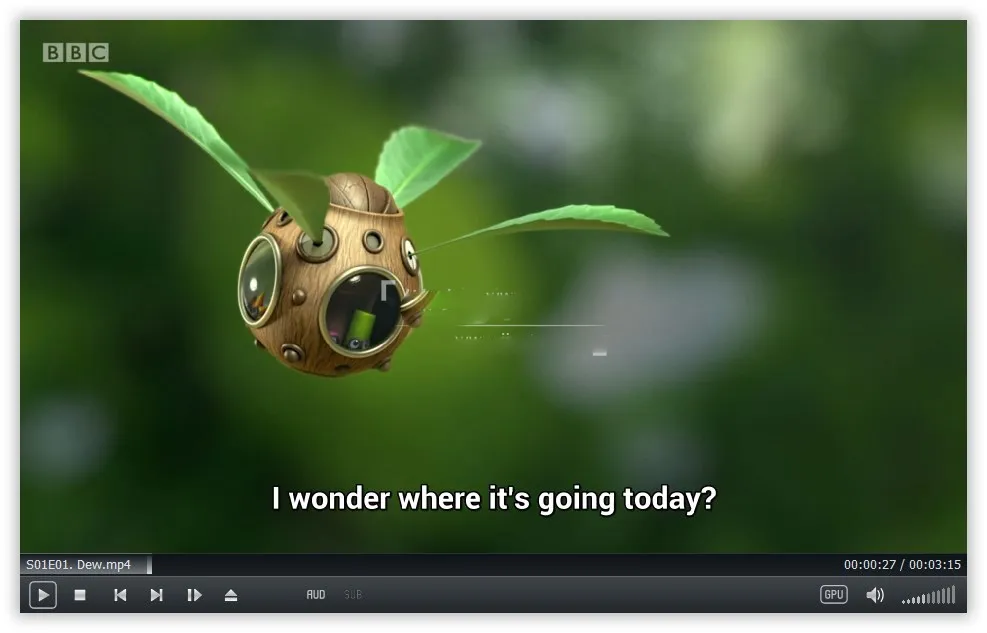Advance one frame with frame step

195,595
